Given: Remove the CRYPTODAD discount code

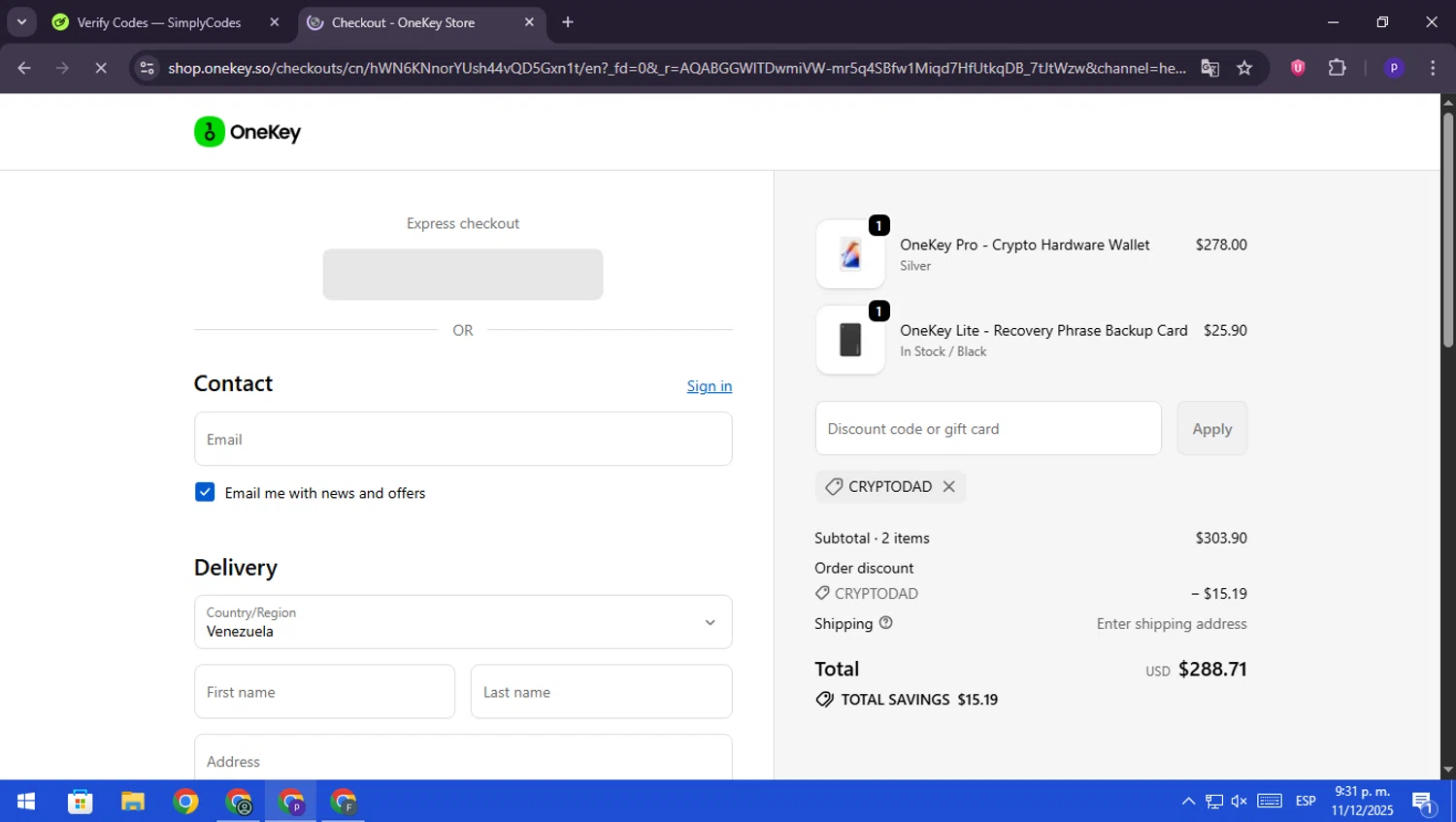Looking at the screenshot, I should (949, 487).
